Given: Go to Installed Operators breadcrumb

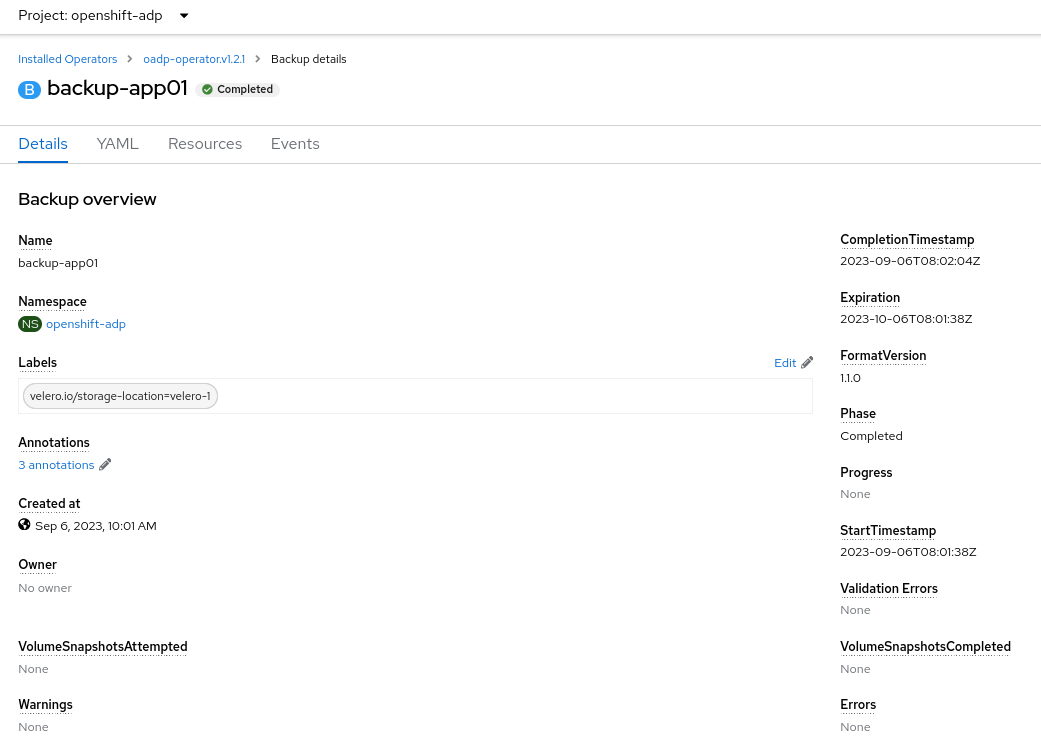Looking at the screenshot, I should [67, 59].
